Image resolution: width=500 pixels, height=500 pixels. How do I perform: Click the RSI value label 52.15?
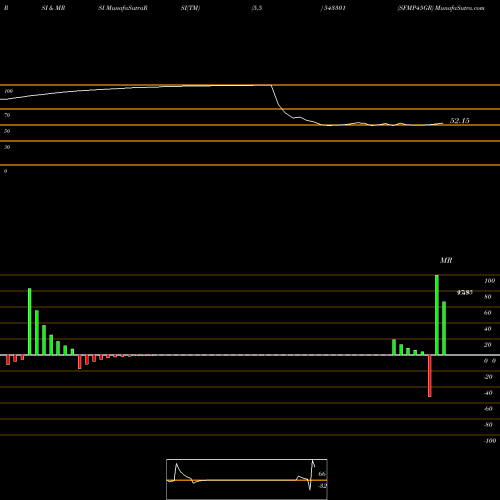point(460,121)
